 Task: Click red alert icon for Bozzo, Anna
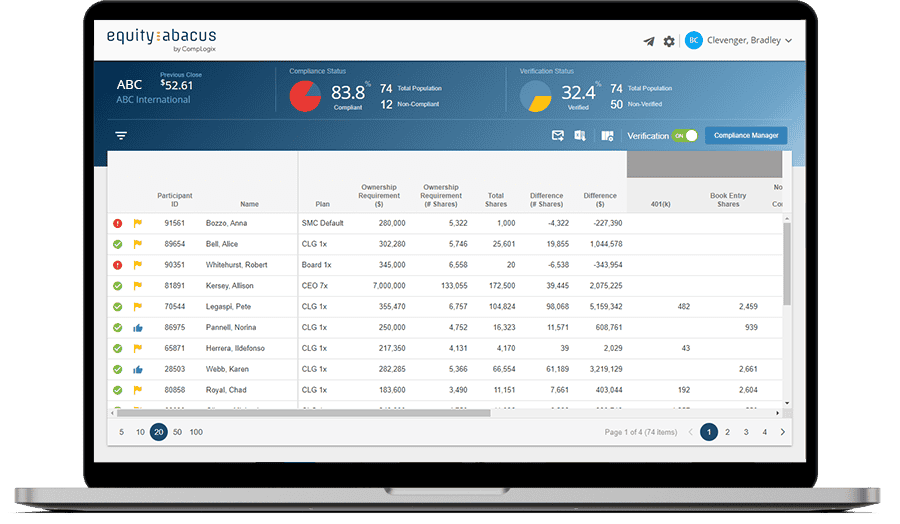tap(118, 223)
